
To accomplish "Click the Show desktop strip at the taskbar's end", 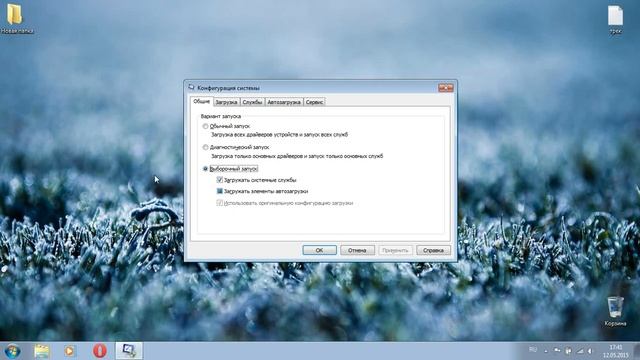I will coord(636,351).
